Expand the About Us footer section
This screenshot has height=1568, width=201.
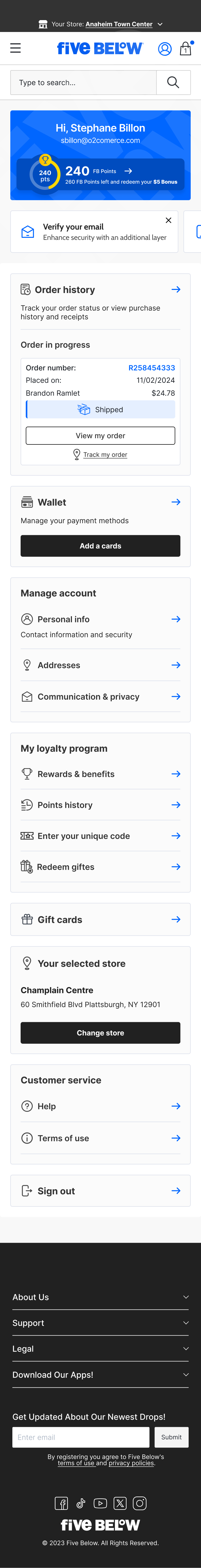click(100, 1297)
